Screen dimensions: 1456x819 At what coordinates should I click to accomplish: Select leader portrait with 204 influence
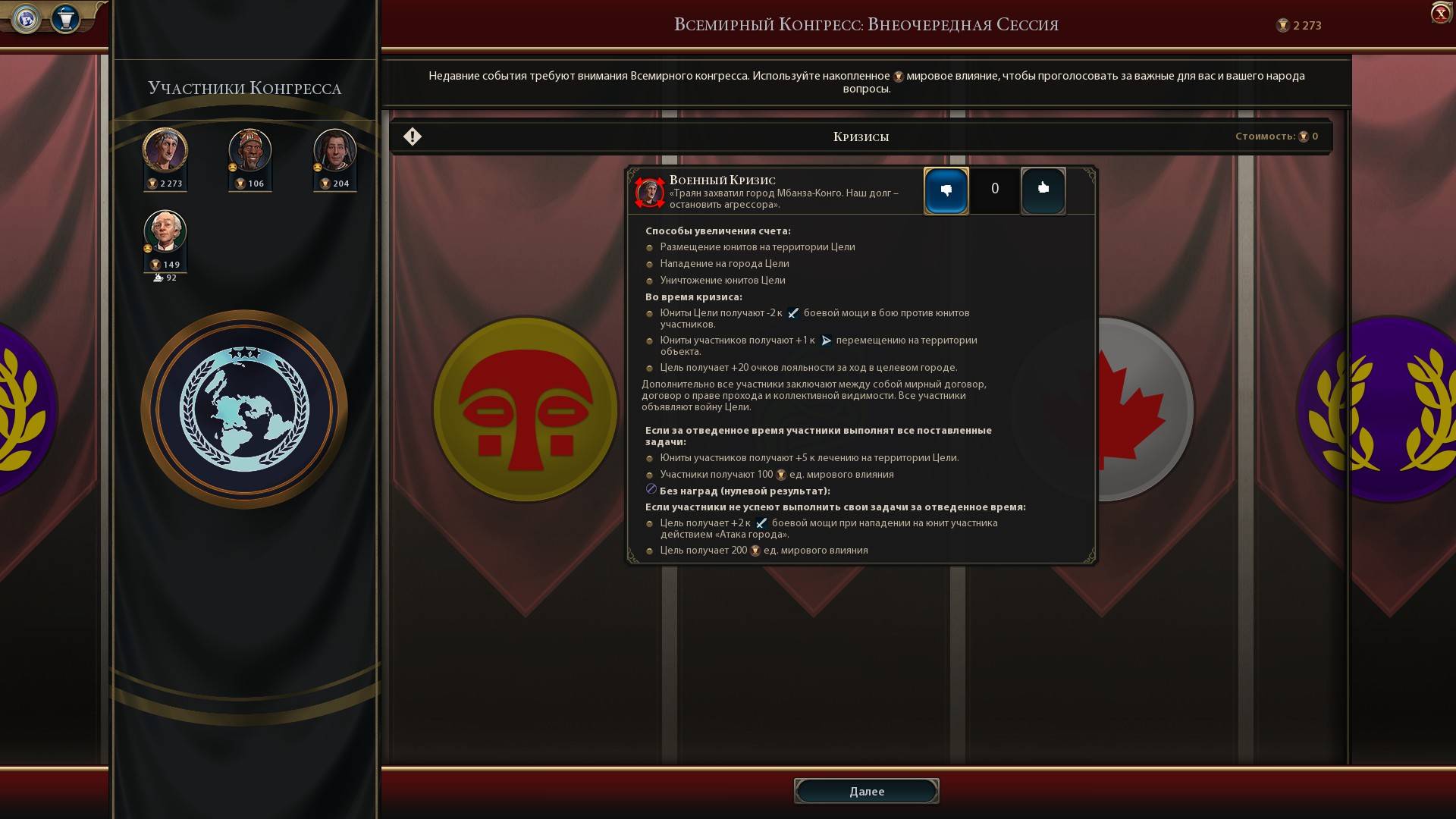(x=335, y=150)
